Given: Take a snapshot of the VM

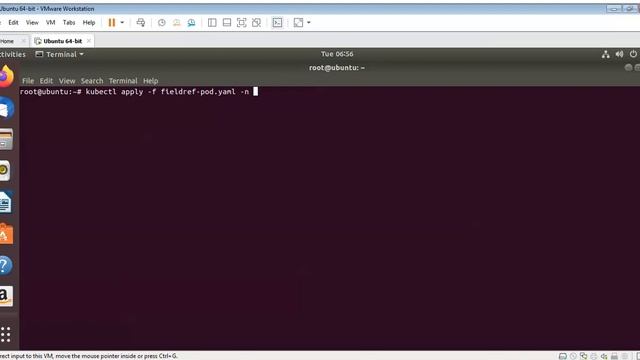Looking at the screenshot, I should [162, 22].
